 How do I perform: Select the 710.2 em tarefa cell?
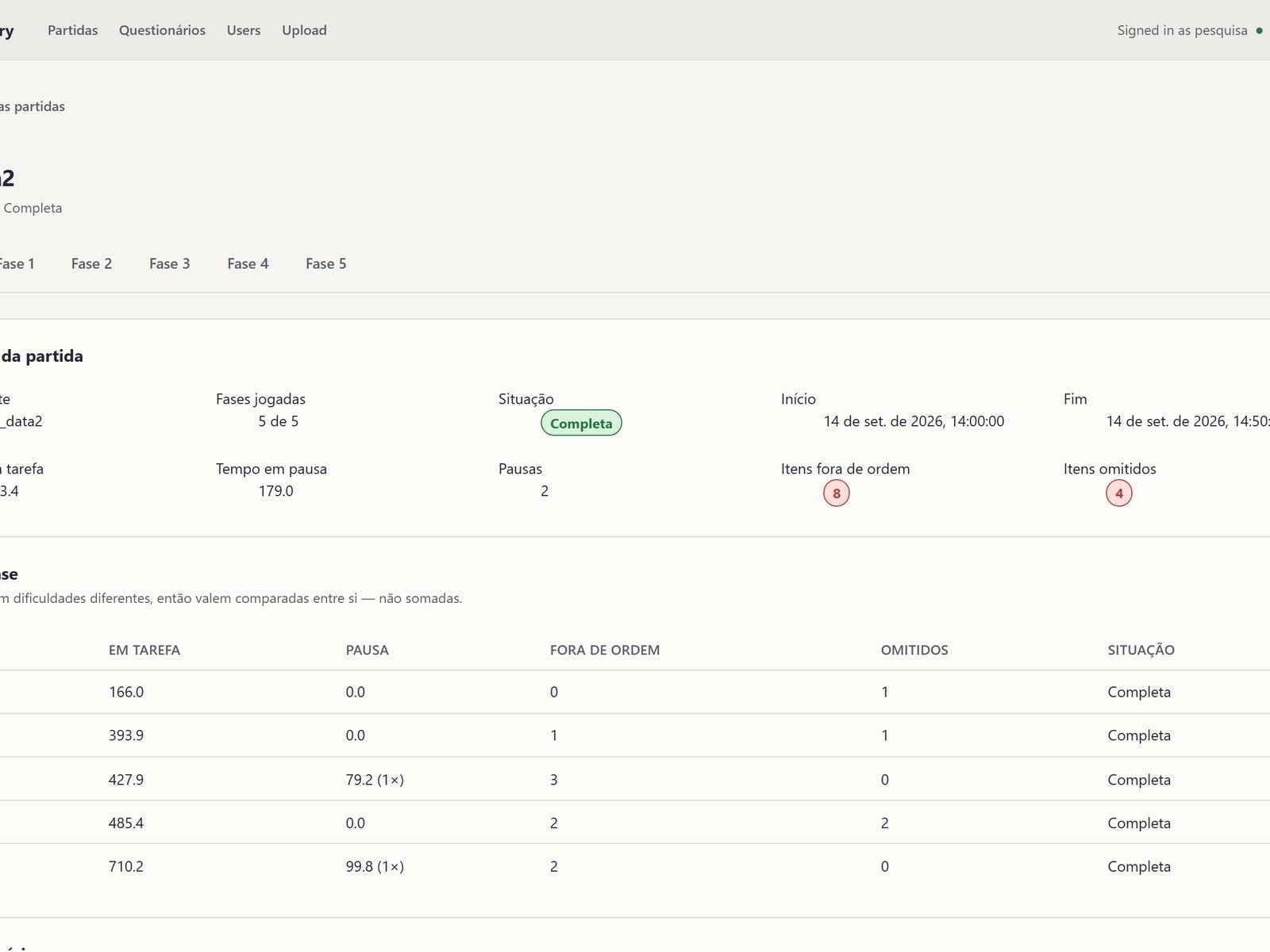126,866
